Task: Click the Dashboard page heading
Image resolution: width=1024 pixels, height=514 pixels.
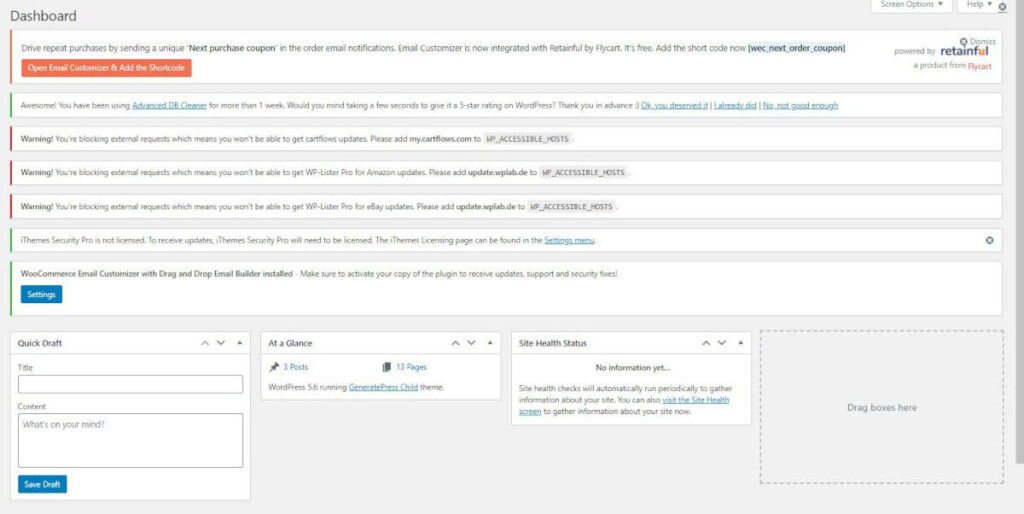Action: pos(43,16)
